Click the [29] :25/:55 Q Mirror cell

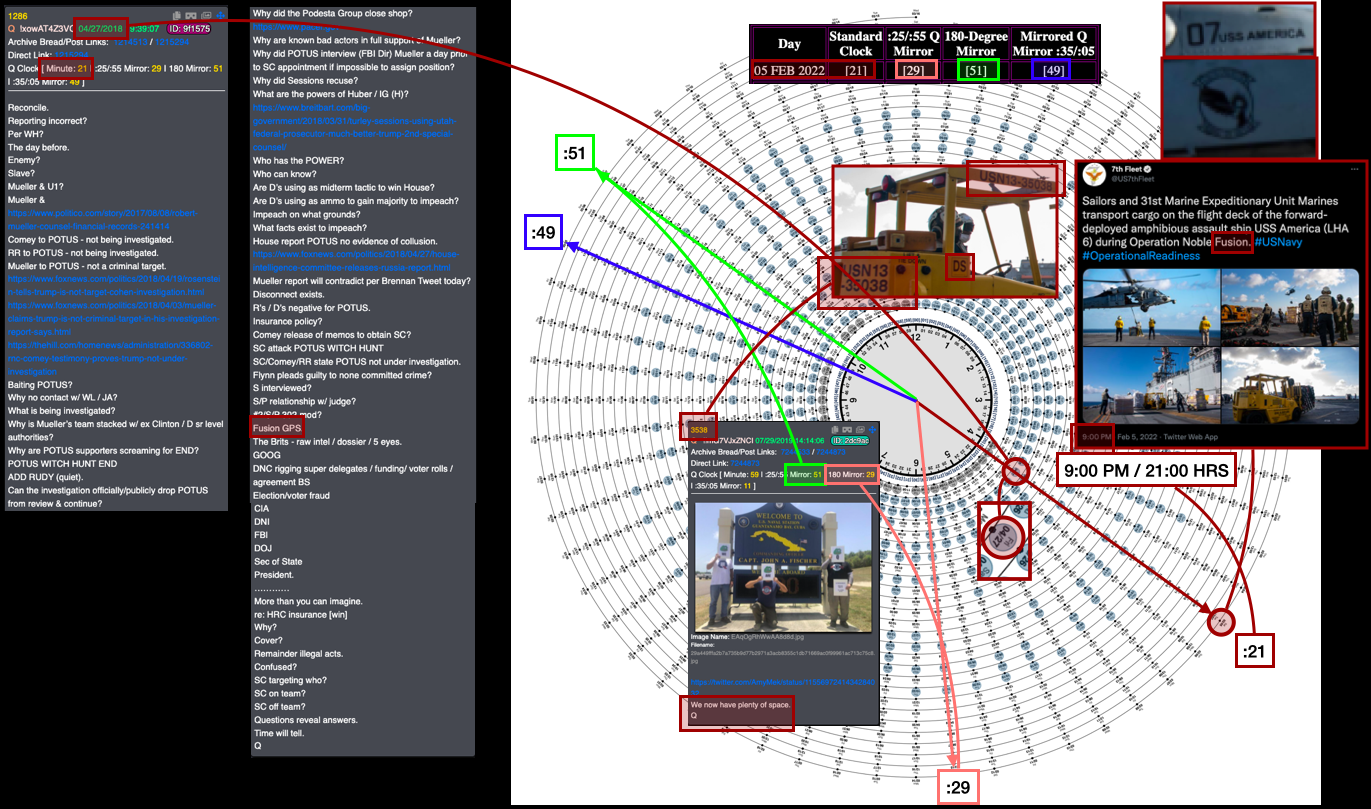tap(916, 70)
